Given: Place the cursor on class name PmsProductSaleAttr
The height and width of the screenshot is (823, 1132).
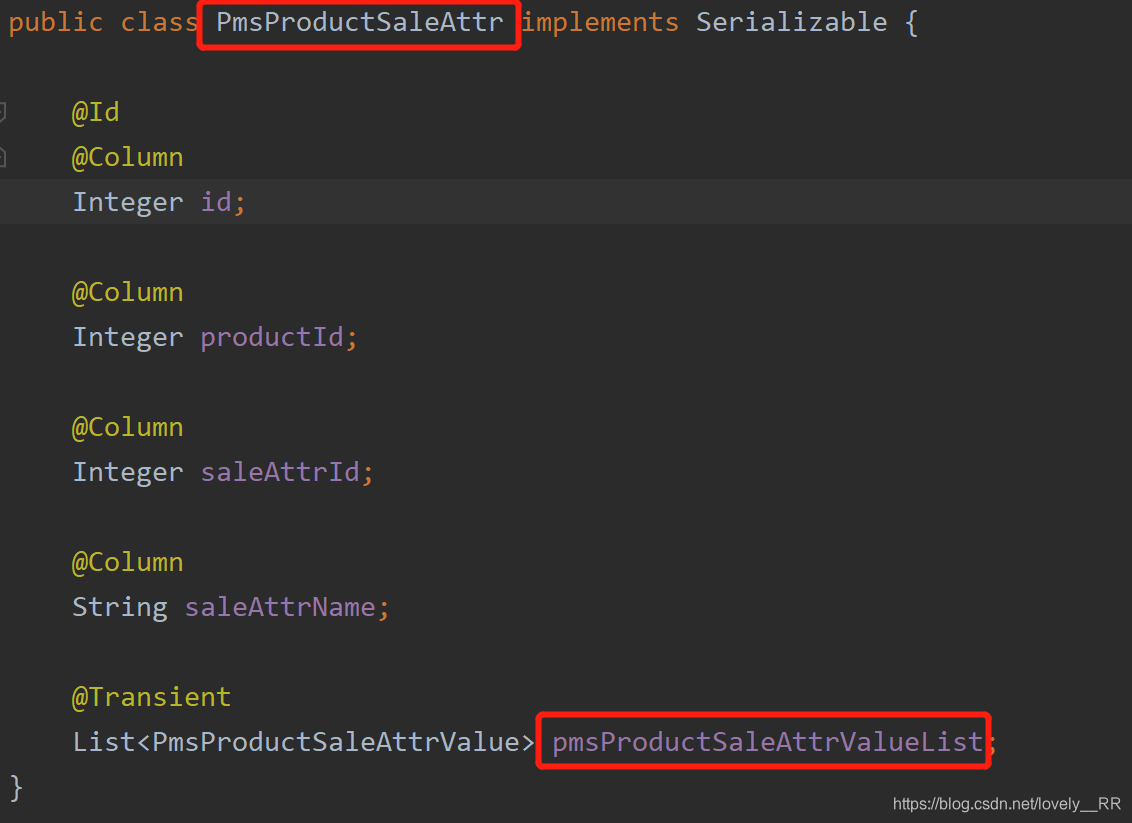Looking at the screenshot, I should [360, 22].
